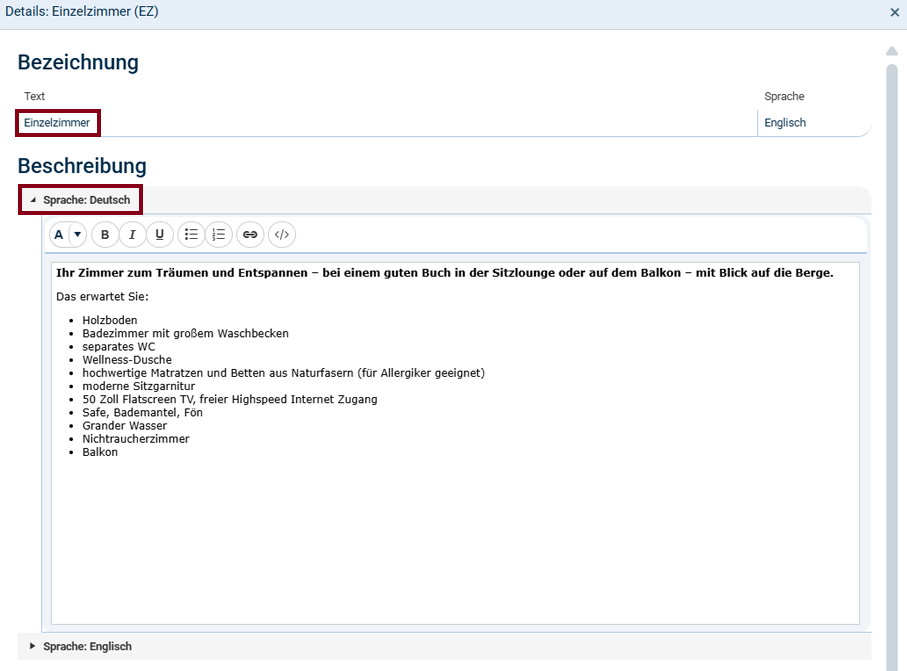Click the font color A button
This screenshot has height=671, width=907.
pyautogui.click(x=59, y=235)
